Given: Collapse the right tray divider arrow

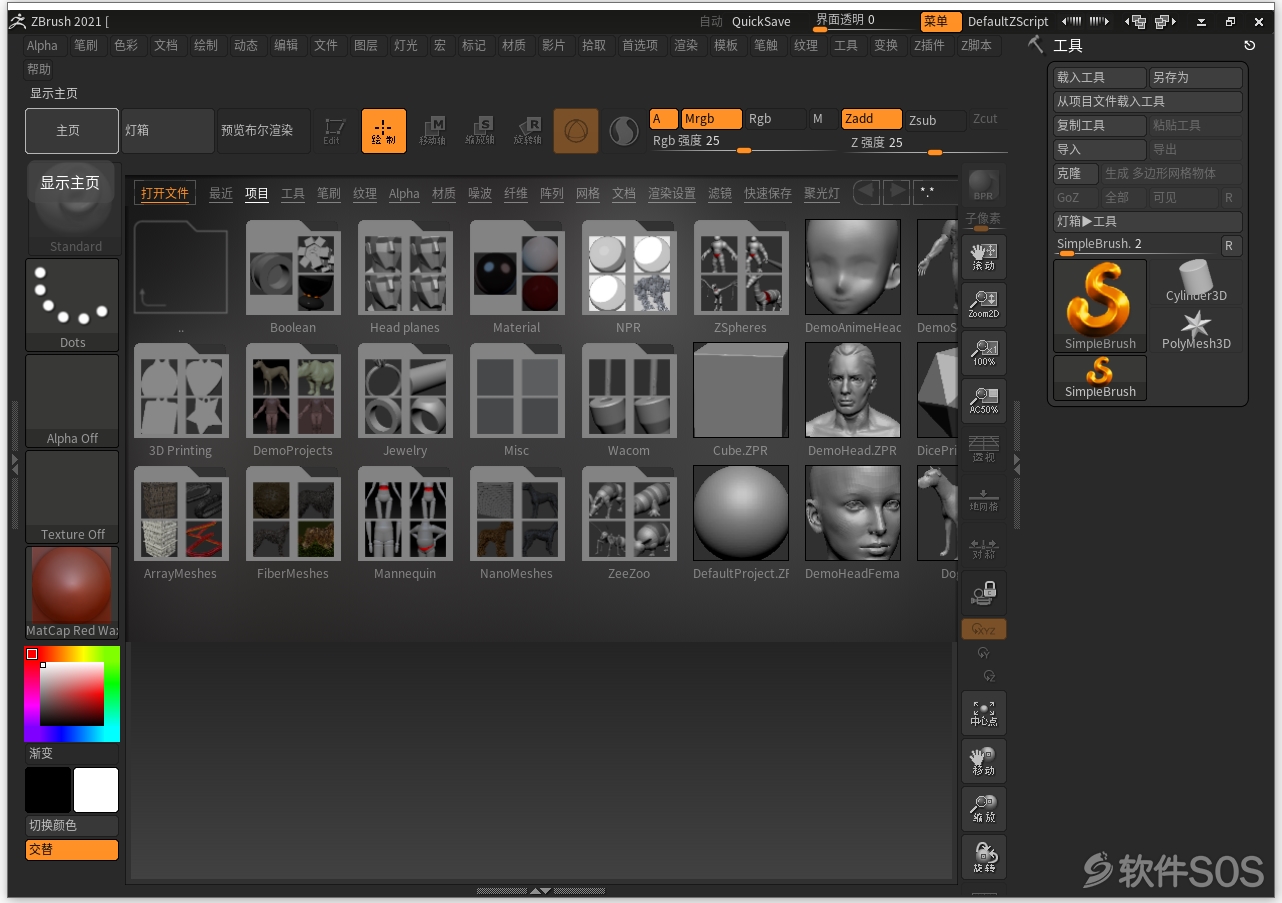Looking at the screenshot, I should tap(1017, 464).
